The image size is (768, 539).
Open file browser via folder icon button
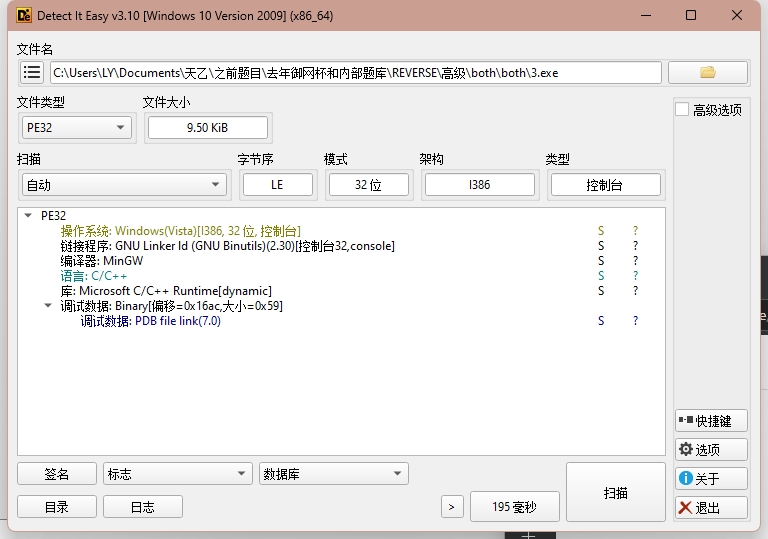[x=708, y=73]
